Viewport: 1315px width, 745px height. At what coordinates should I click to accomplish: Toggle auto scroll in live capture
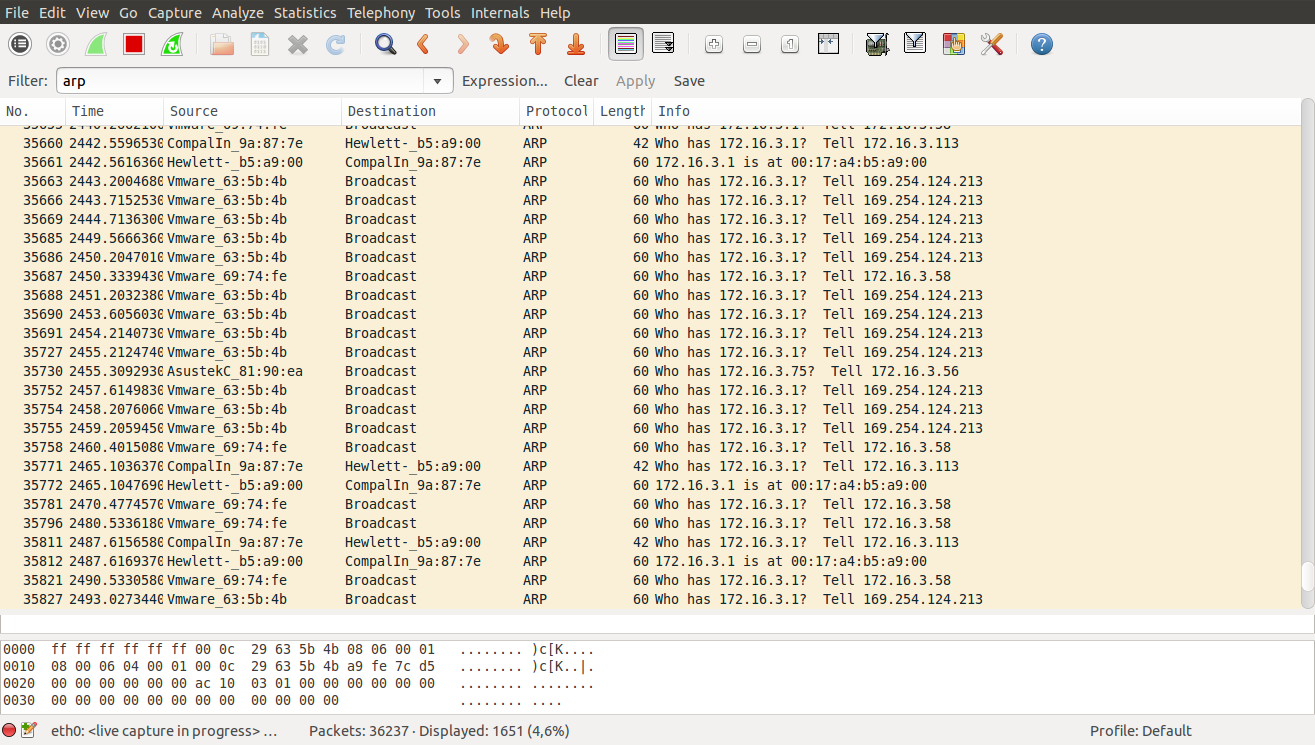663,44
